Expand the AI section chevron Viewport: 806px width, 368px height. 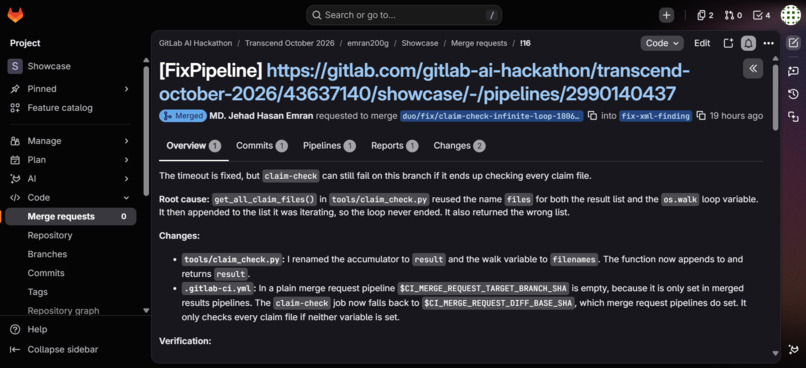126,179
